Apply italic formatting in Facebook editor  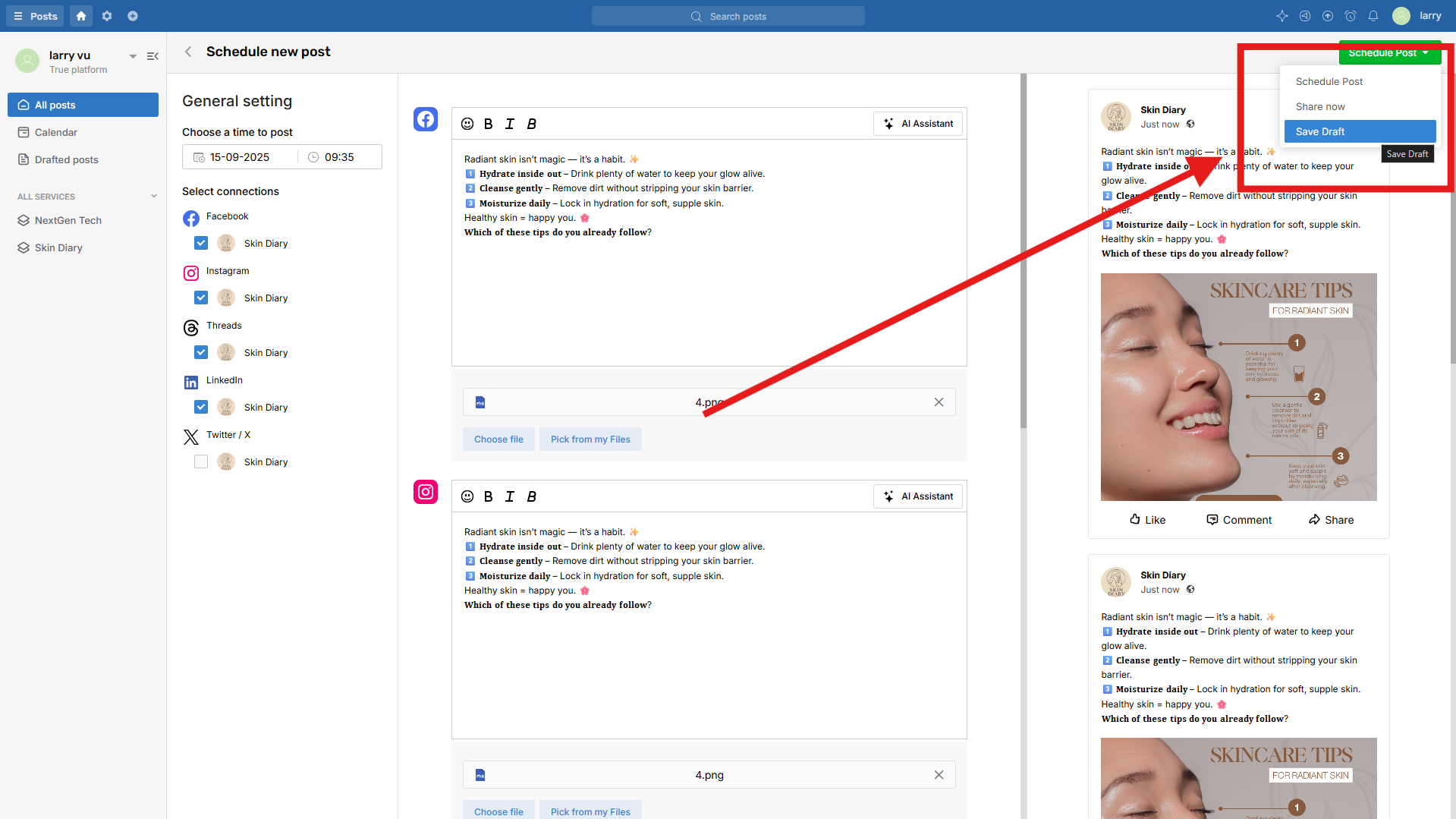pos(510,124)
